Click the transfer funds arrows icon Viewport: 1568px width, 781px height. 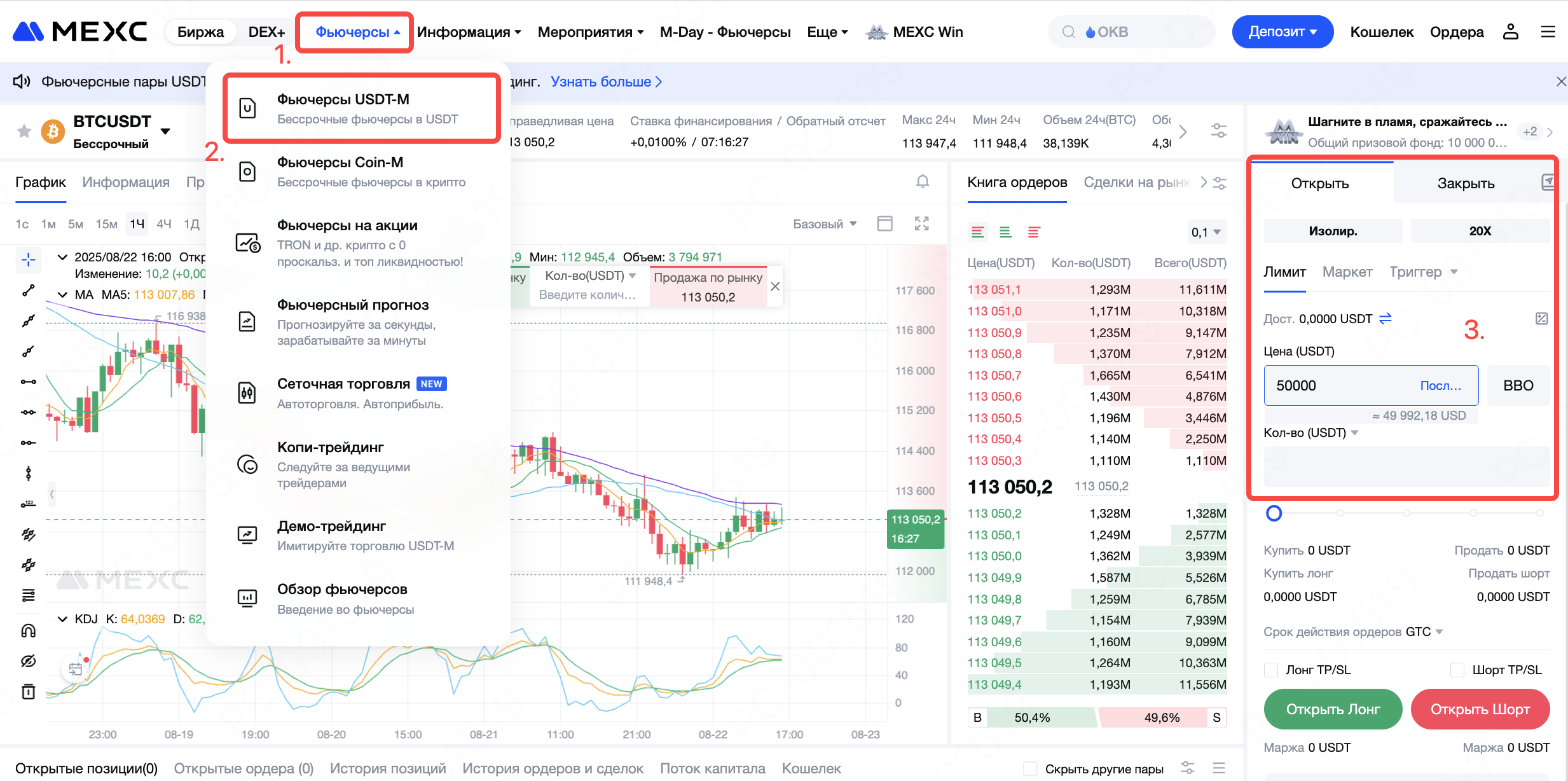point(1386,318)
